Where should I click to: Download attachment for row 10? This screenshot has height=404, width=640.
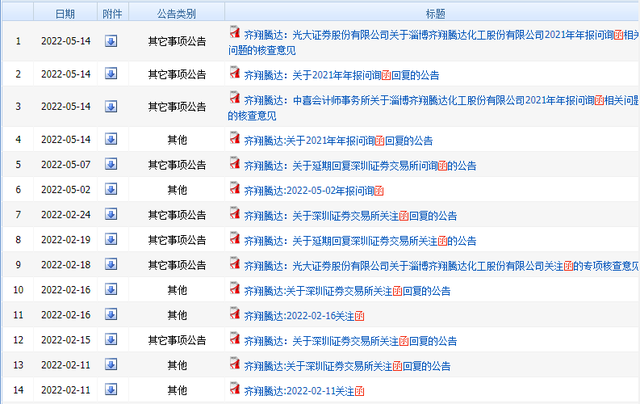(111, 290)
